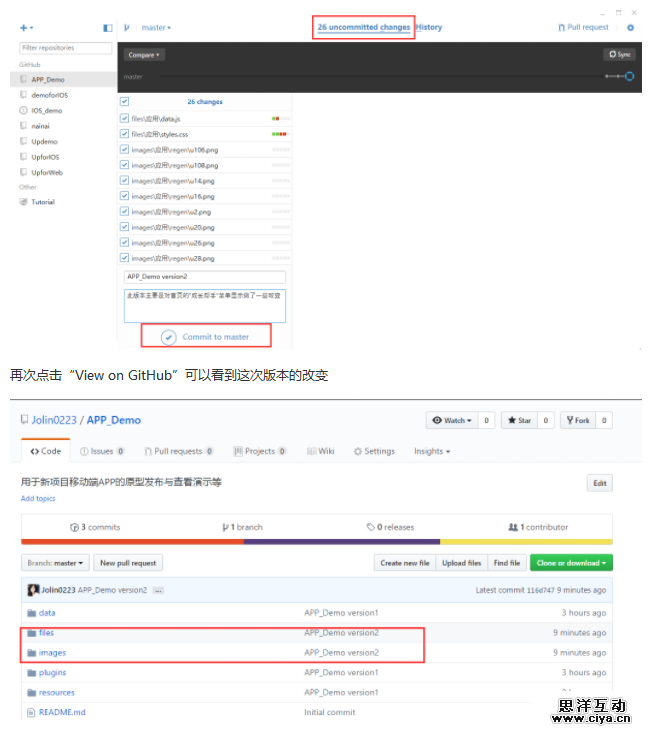Viewport: 660px width, 734px height.
Task: Uncheck the u14.png file checkbox
Action: pos(125,180)
